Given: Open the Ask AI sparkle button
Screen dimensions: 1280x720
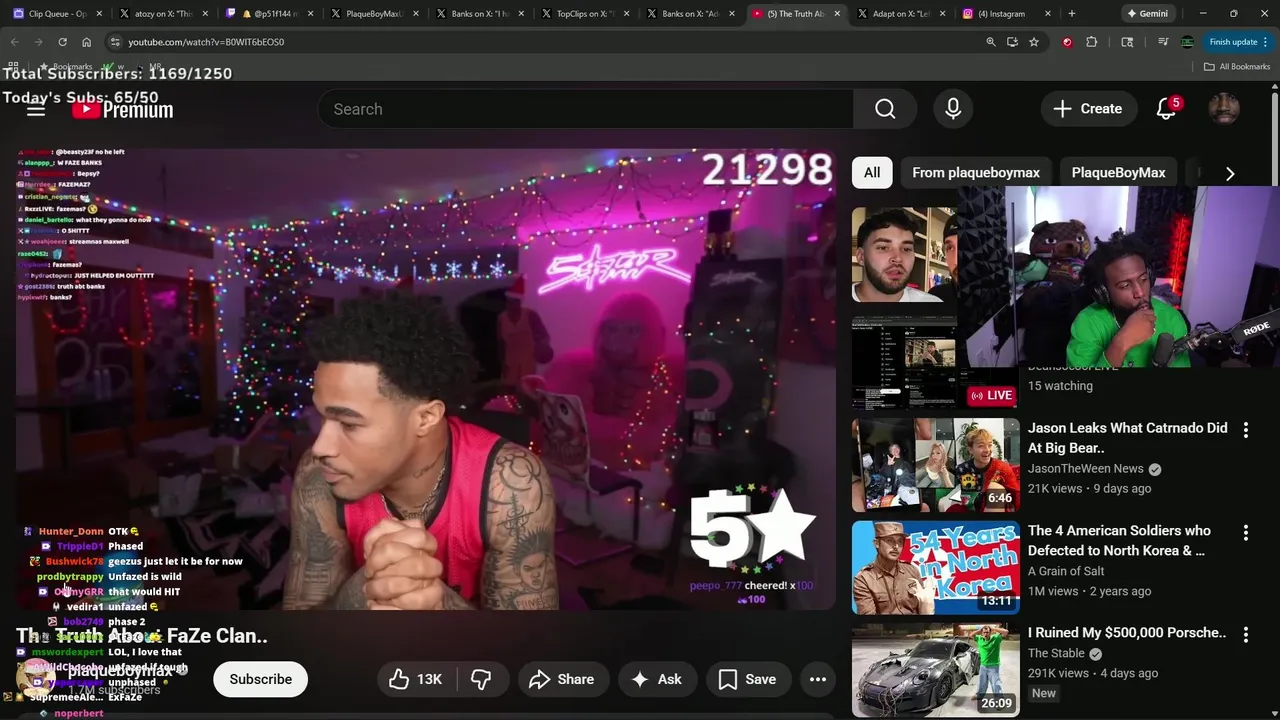Looking at the screenshot, I should pyautogui.click(x=656, y=679).
